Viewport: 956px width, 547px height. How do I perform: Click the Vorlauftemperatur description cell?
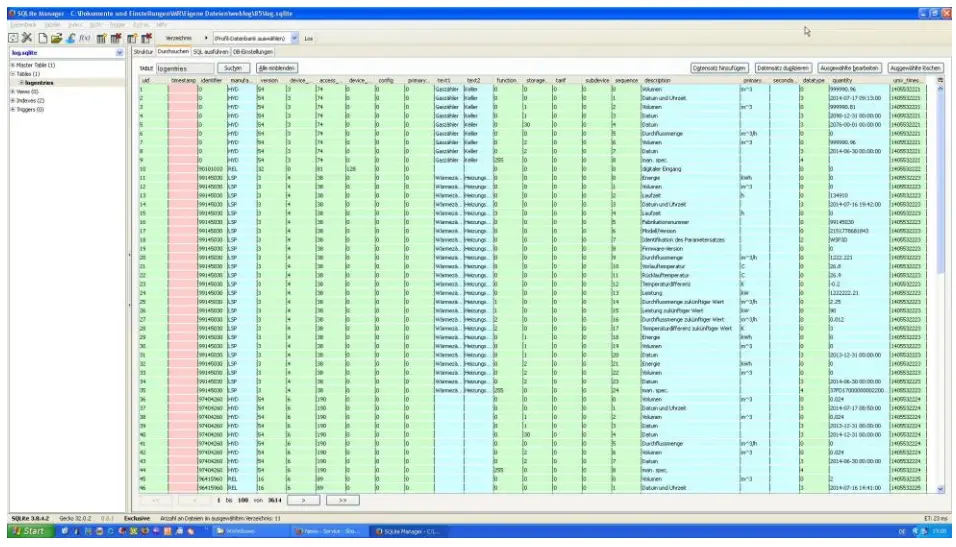[690, 266]
